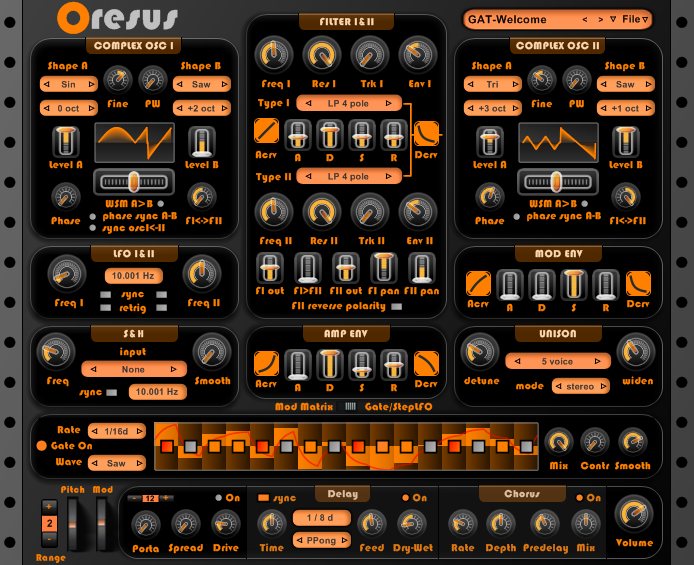Open the File menu
Viewport: 694px width, 565px height.
point(635,19)
